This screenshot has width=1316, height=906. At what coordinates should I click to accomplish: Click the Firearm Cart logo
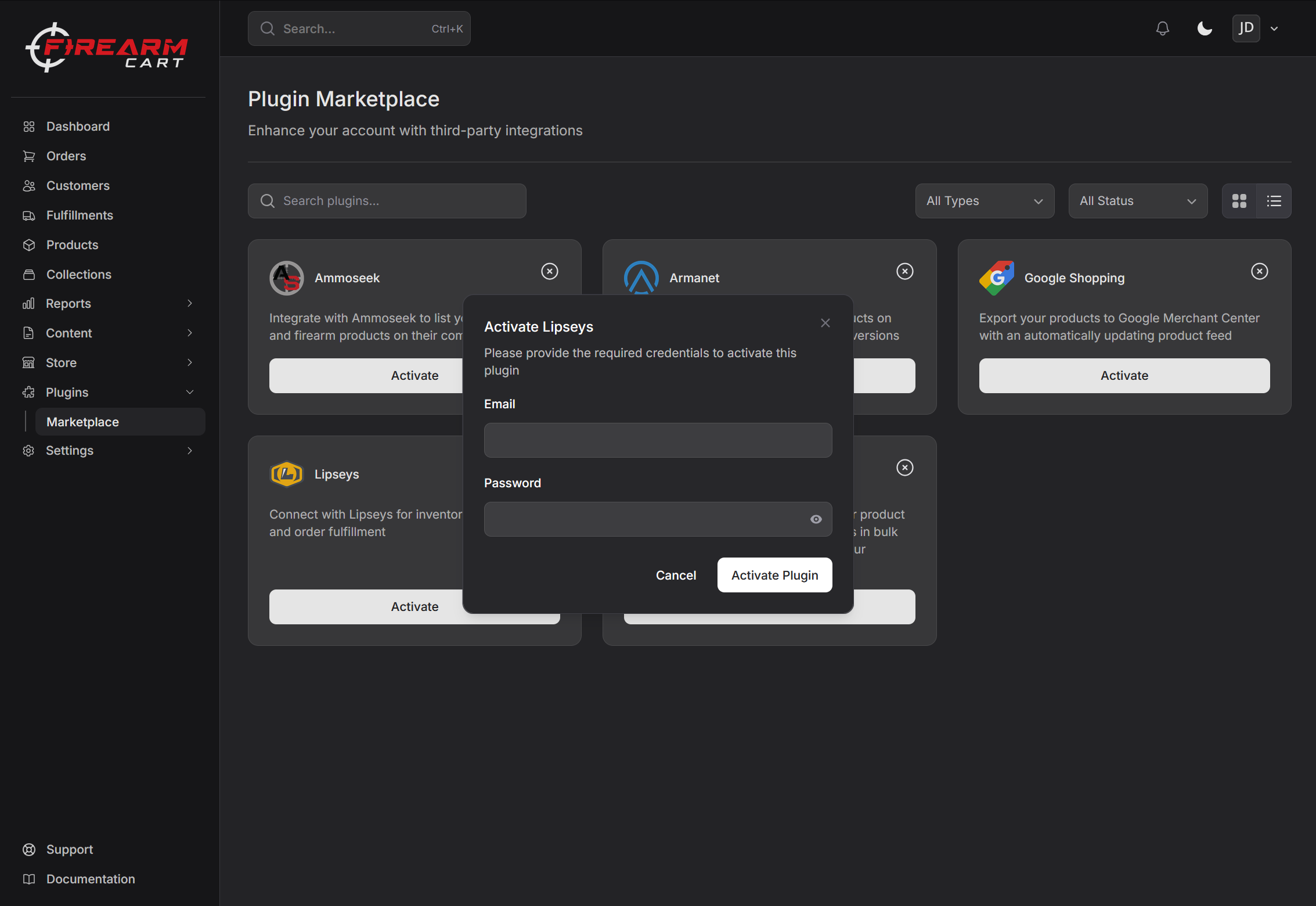point(107,48)
